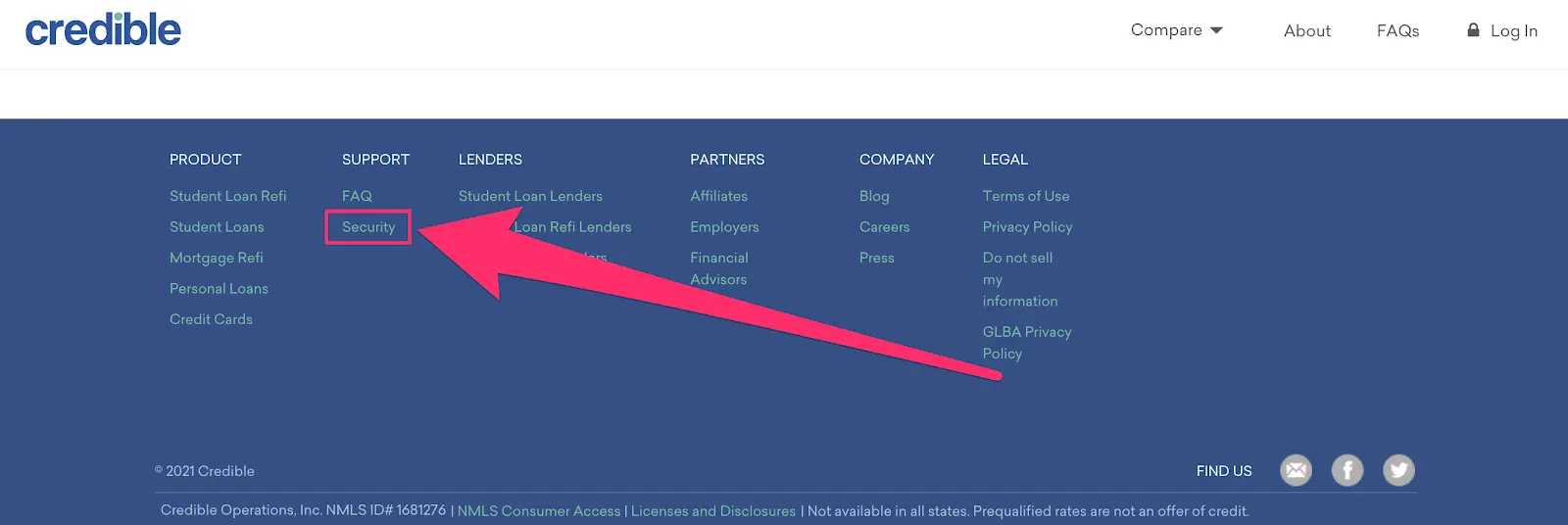Visit the Blog under Company

874,196
